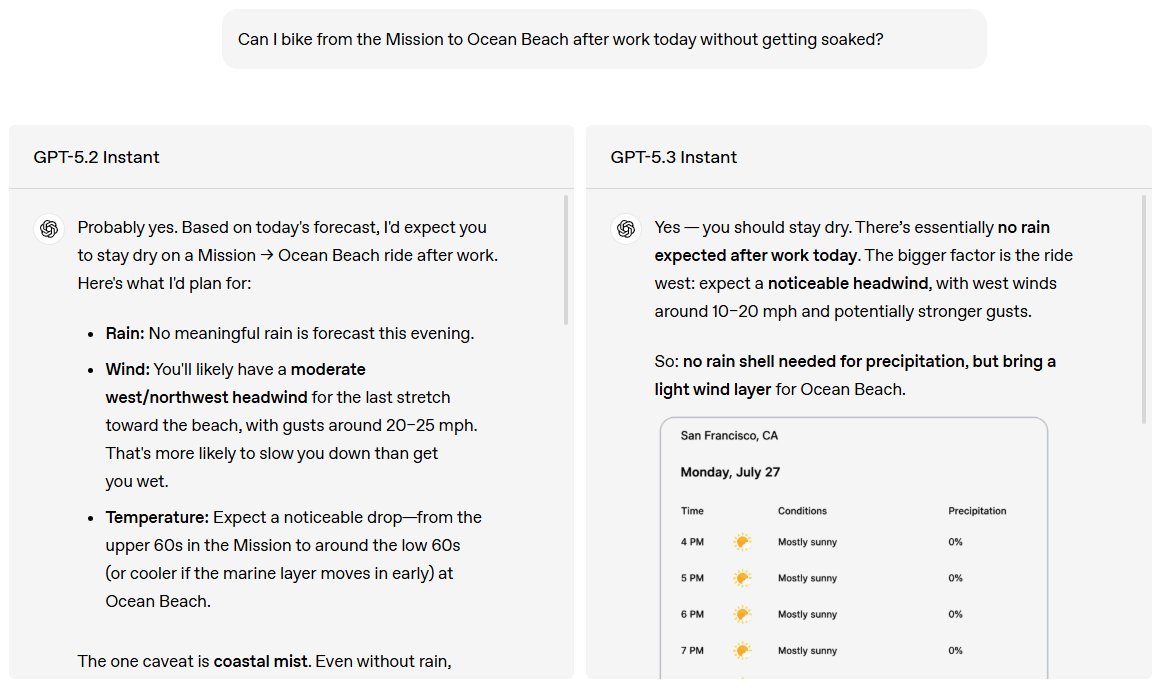Click the Time column header

692,511
